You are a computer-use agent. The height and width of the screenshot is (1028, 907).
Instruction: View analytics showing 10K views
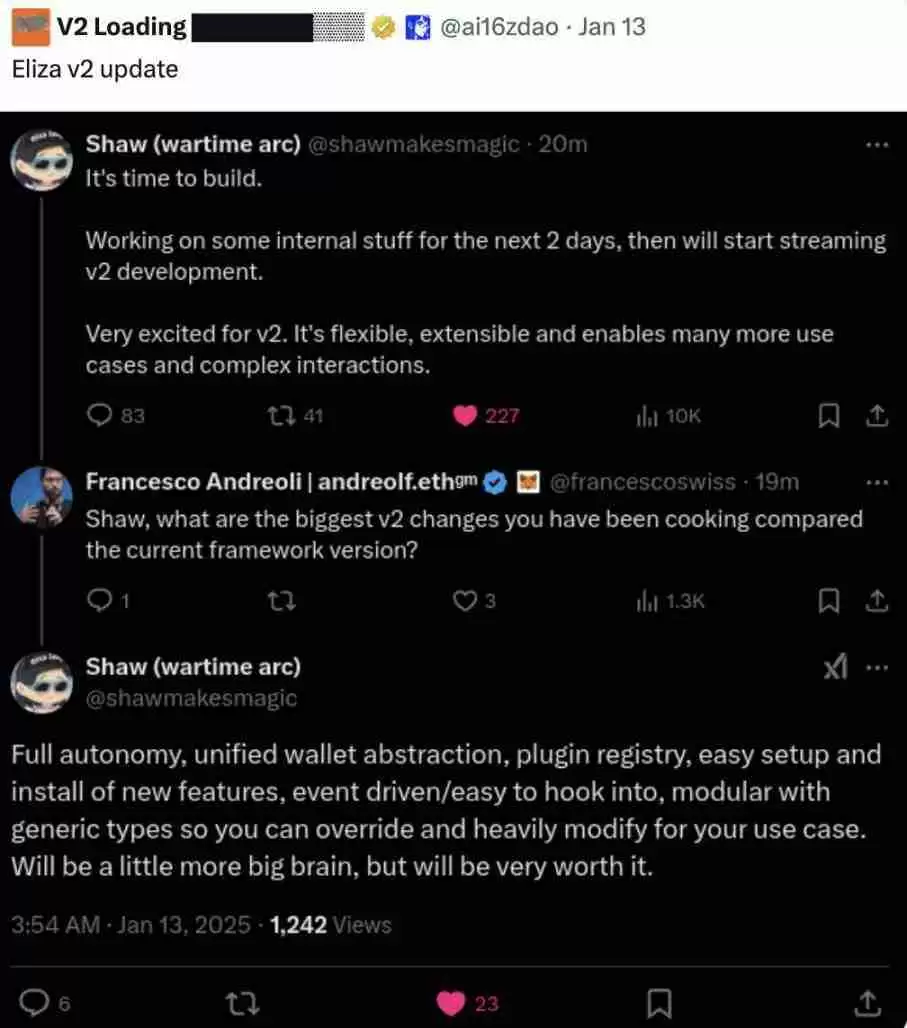[645, 416]
